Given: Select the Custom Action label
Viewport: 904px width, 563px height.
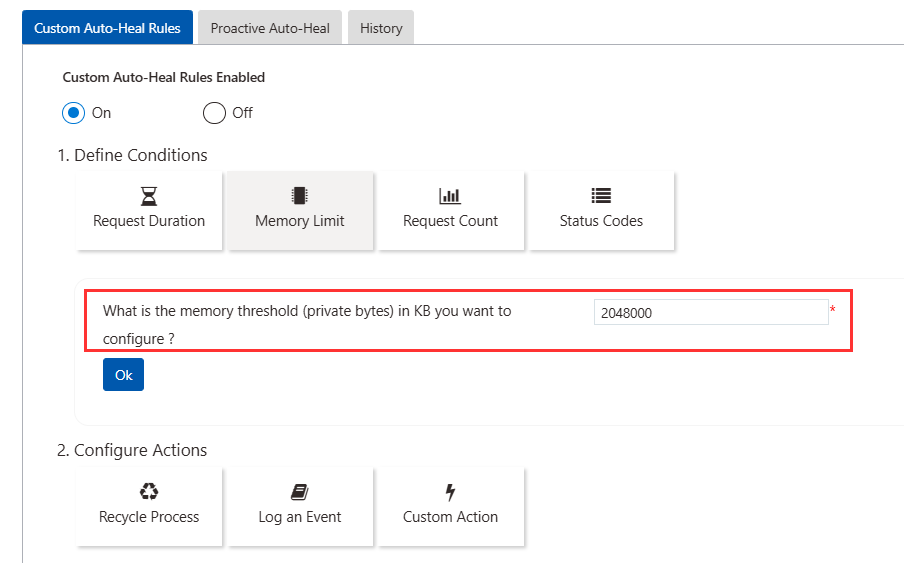Looking at the screenshot, I should (x=450, y=516).
